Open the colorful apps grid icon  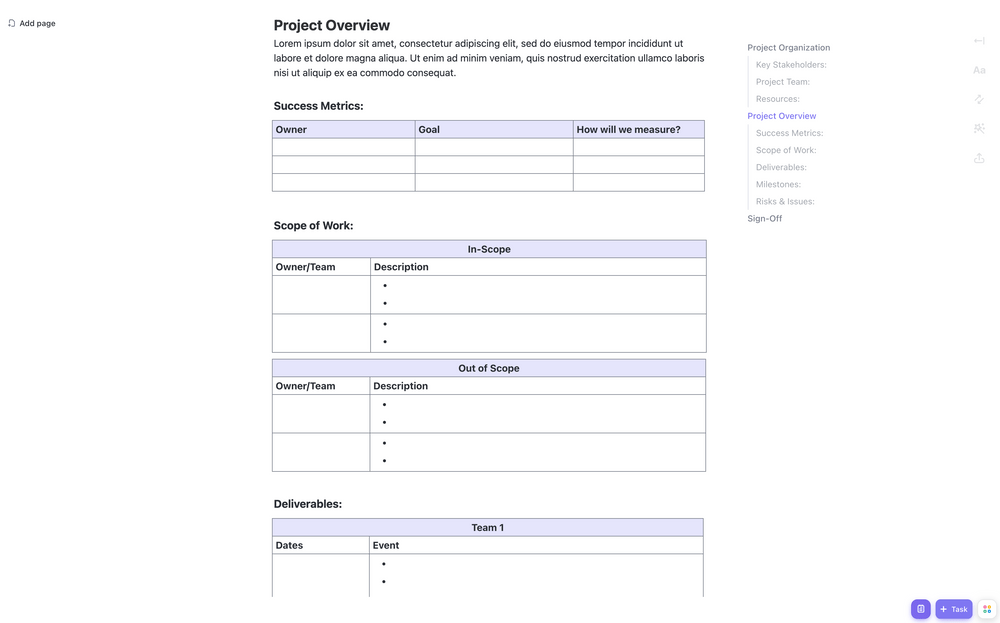[x=987, y=609]
